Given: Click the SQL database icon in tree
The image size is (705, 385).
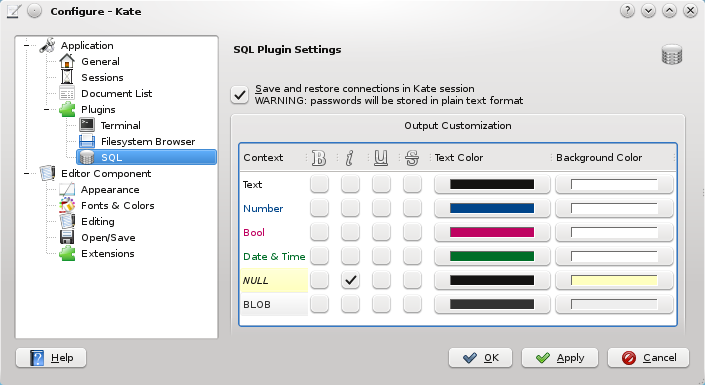Looking at the screenshot, I should pyautogui.click(x=87, y=157).
